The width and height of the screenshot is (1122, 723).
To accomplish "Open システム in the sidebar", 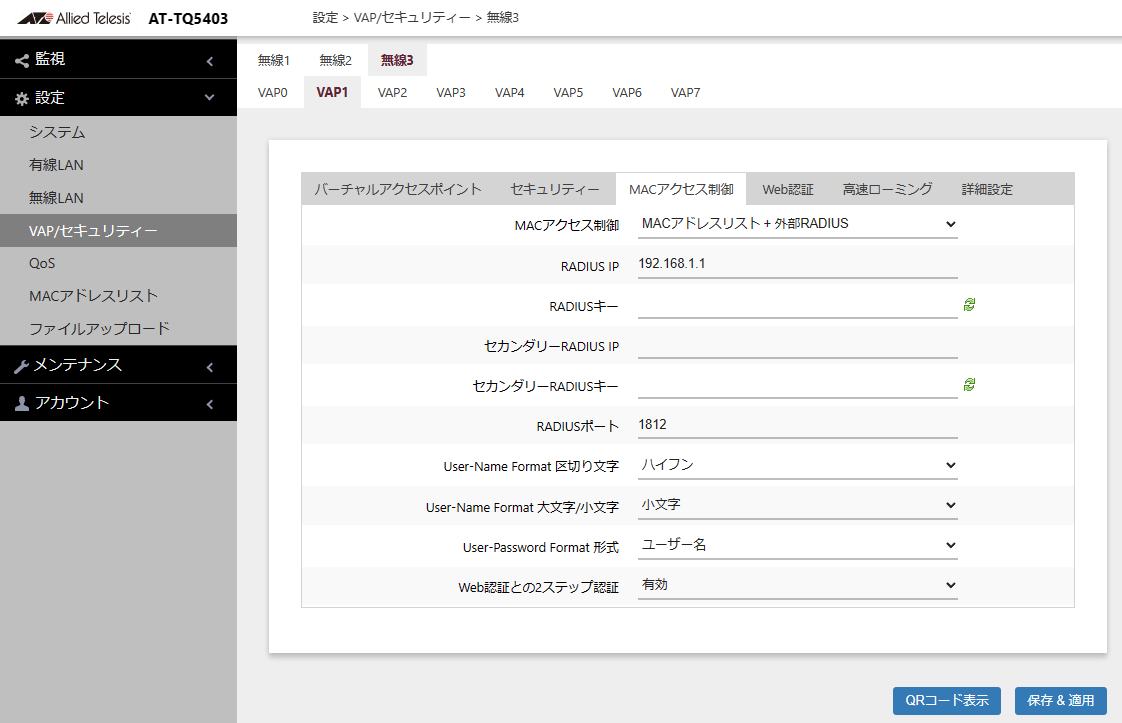I will pos(118,132).
